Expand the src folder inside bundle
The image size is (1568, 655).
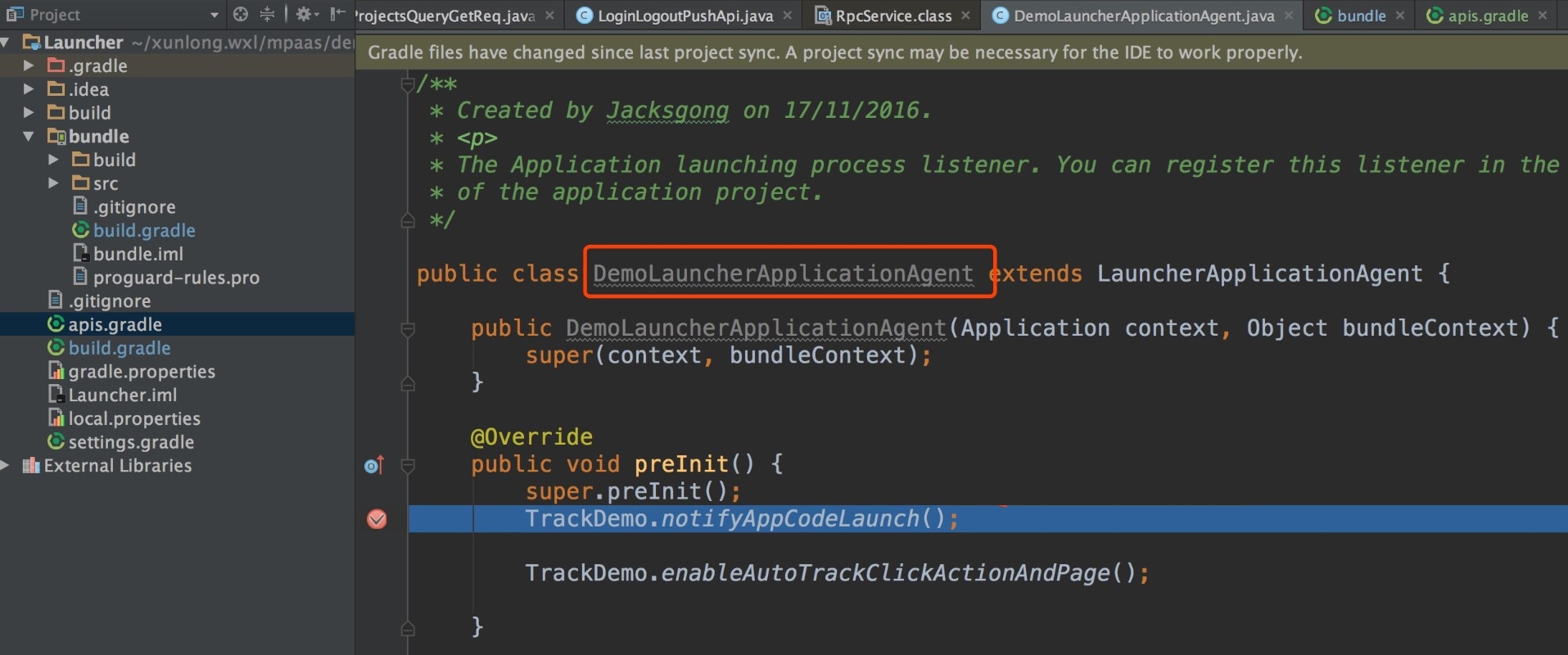(x=53, y=183)
